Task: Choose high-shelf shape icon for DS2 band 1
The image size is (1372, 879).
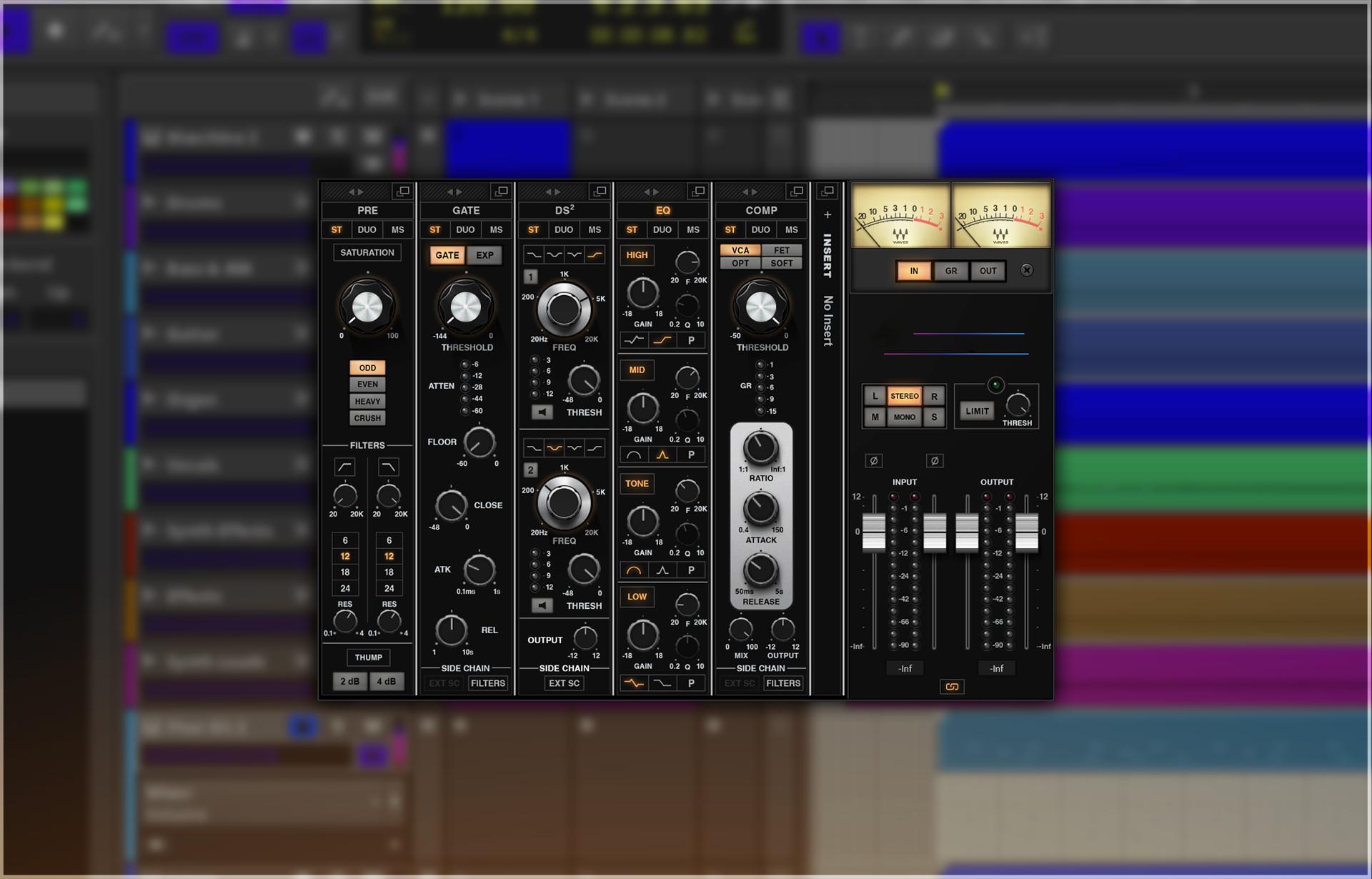Action: click(x=595, y=254)
